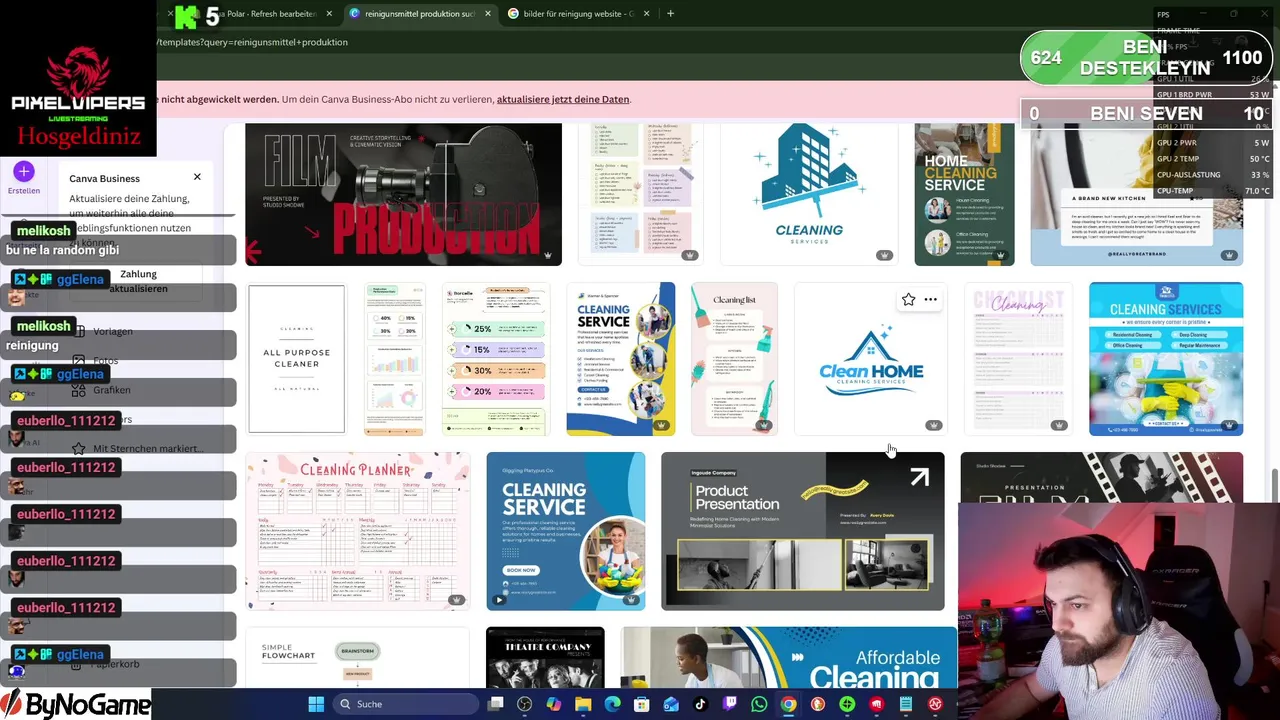The width and height of the screenshot is (1280, 720).
Task: Open blue Cleaning Services gloves template
Action: pyautogui.click(x=1166, y=359)
